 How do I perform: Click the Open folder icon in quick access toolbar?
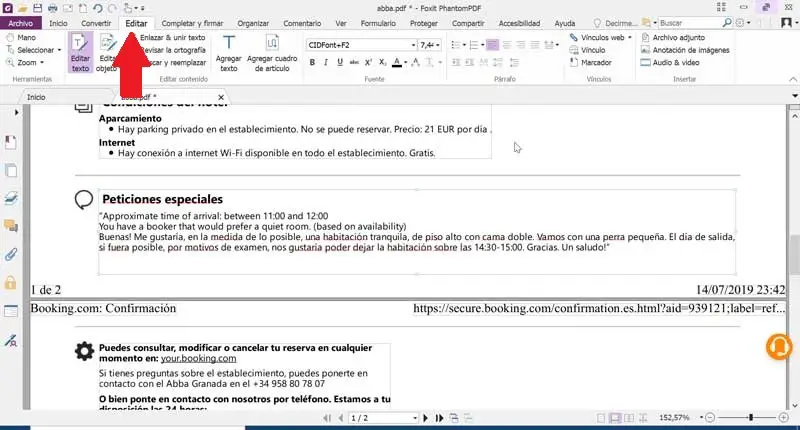pyautogui.click(x=22, y=8)
